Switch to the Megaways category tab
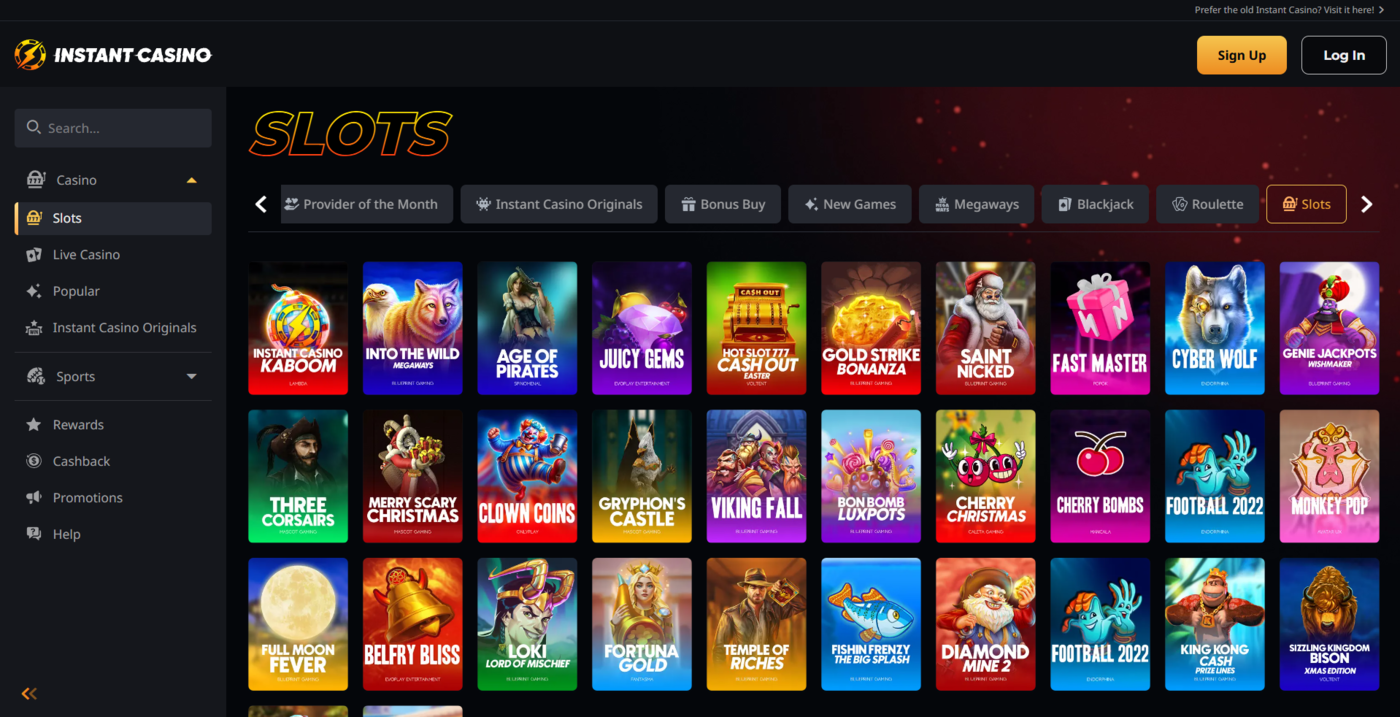This screenshot has width=1400, height=717. (x=976, y=204)
